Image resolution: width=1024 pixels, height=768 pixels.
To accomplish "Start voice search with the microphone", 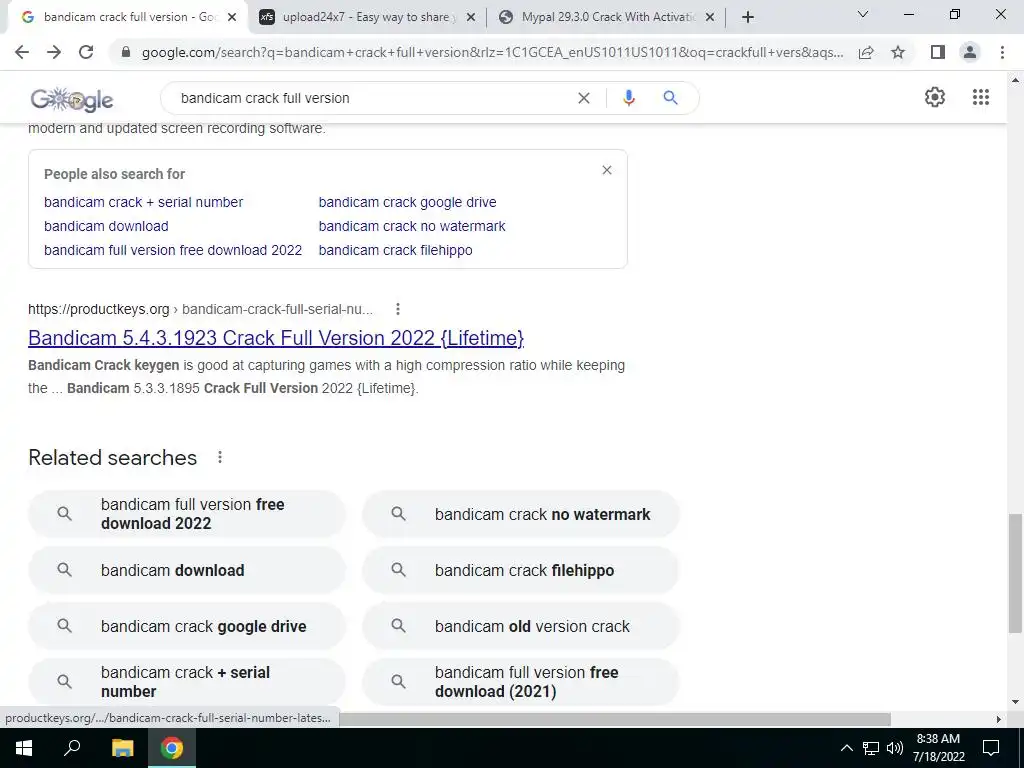I will (629, 98).
